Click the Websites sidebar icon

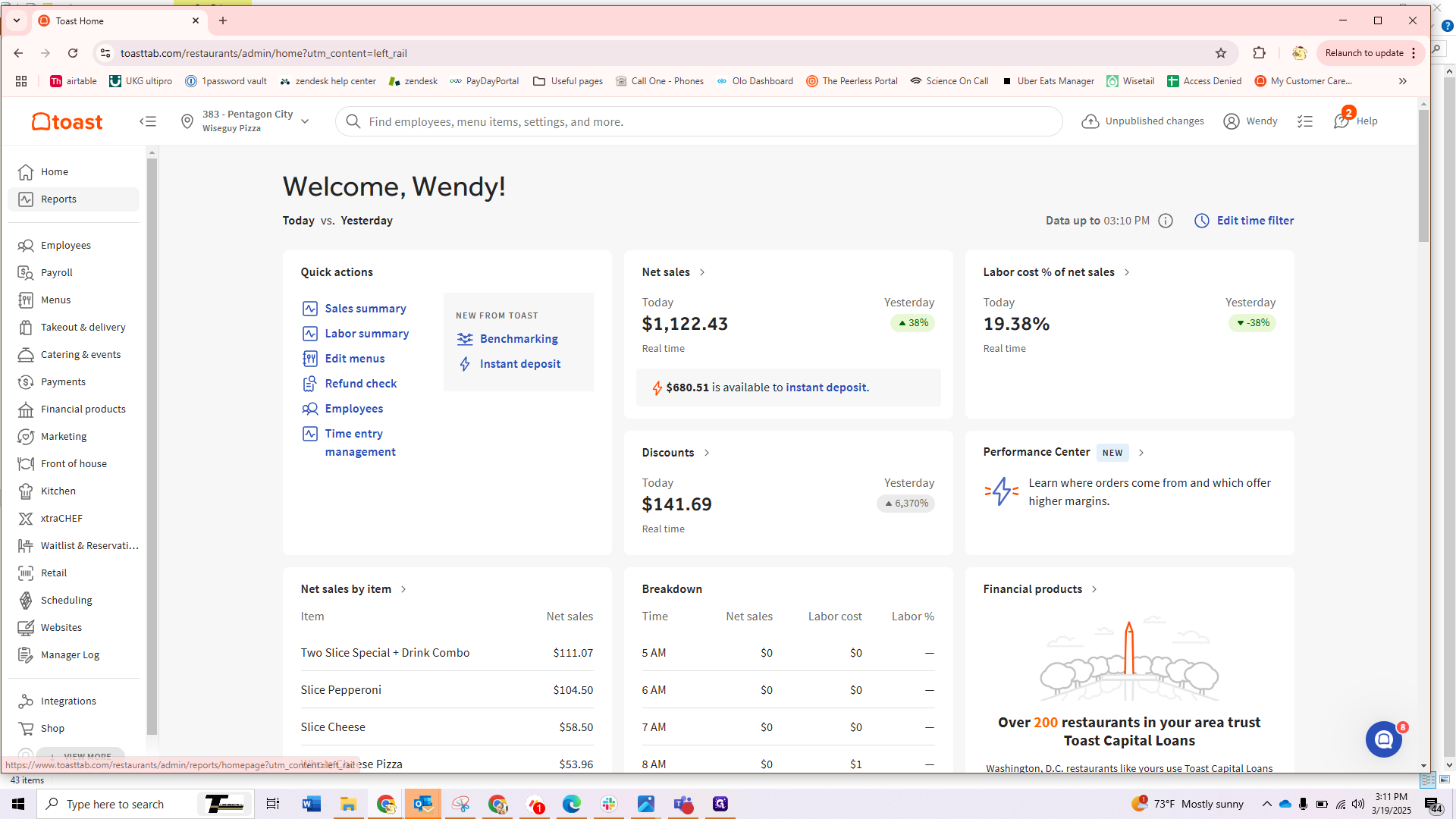click(x=26, y=628)
